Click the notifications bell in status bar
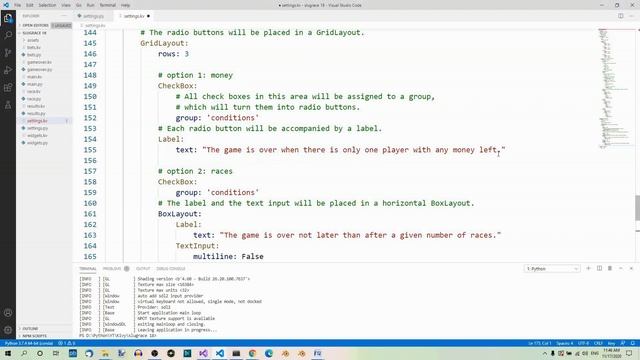Screen dimensions: 640x360 (x=633, y=343)
